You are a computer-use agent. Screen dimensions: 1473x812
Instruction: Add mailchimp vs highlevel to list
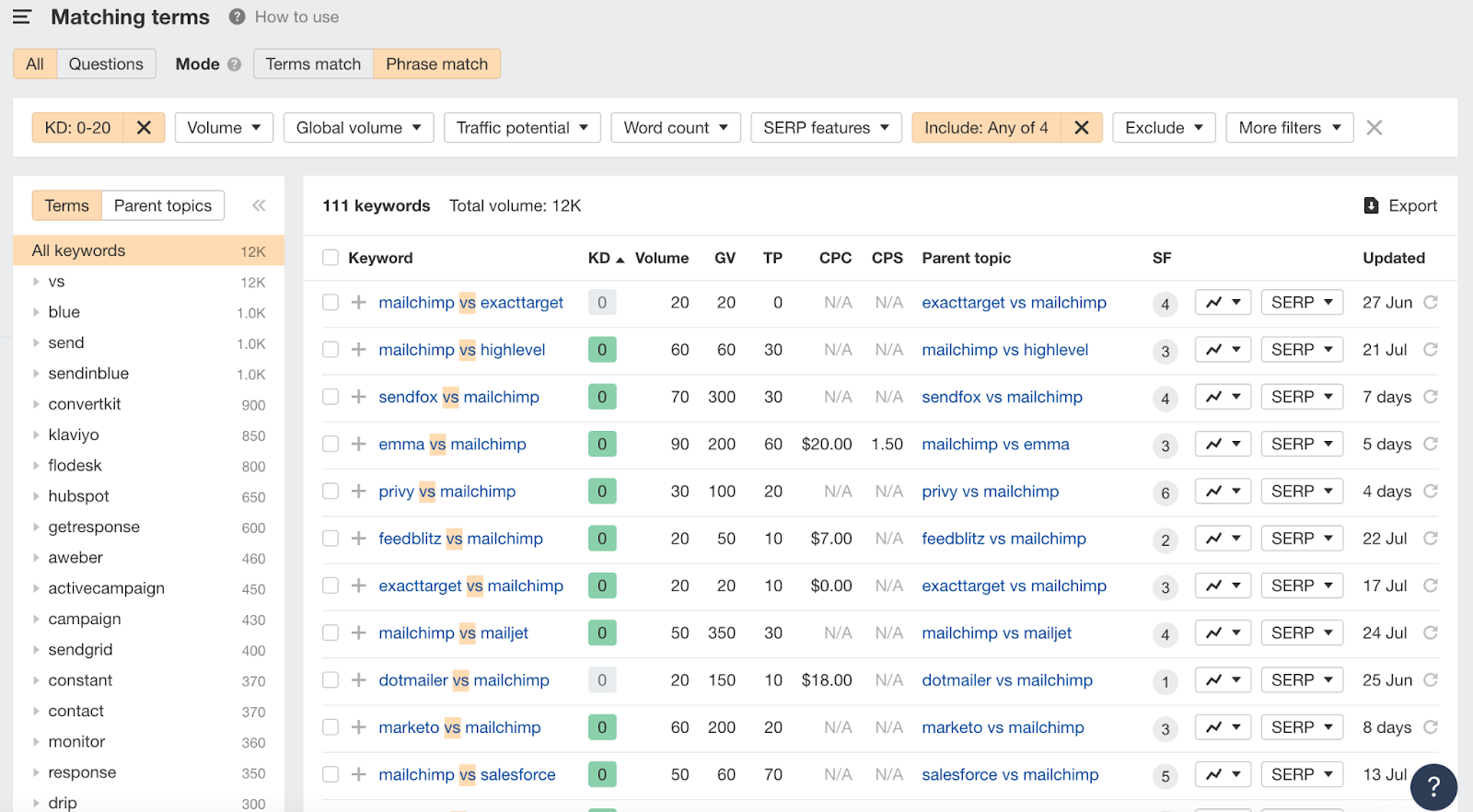pyautogui.click(x=359, y=350)
